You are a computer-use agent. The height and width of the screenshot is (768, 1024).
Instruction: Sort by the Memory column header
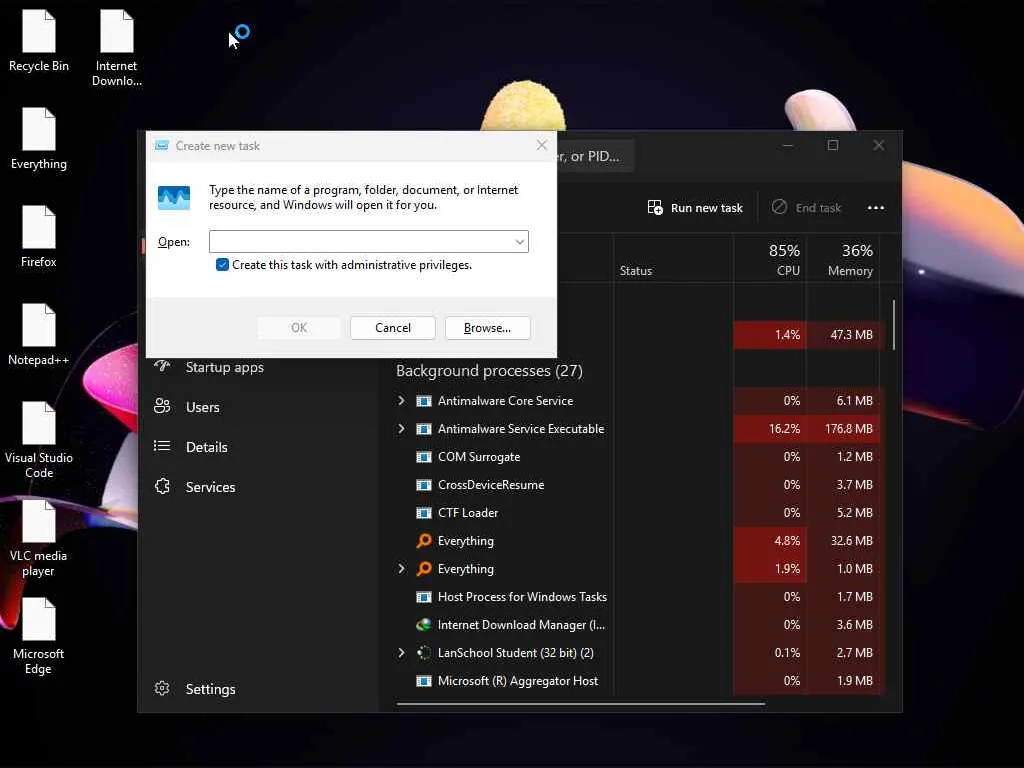(x=843, y=259)
